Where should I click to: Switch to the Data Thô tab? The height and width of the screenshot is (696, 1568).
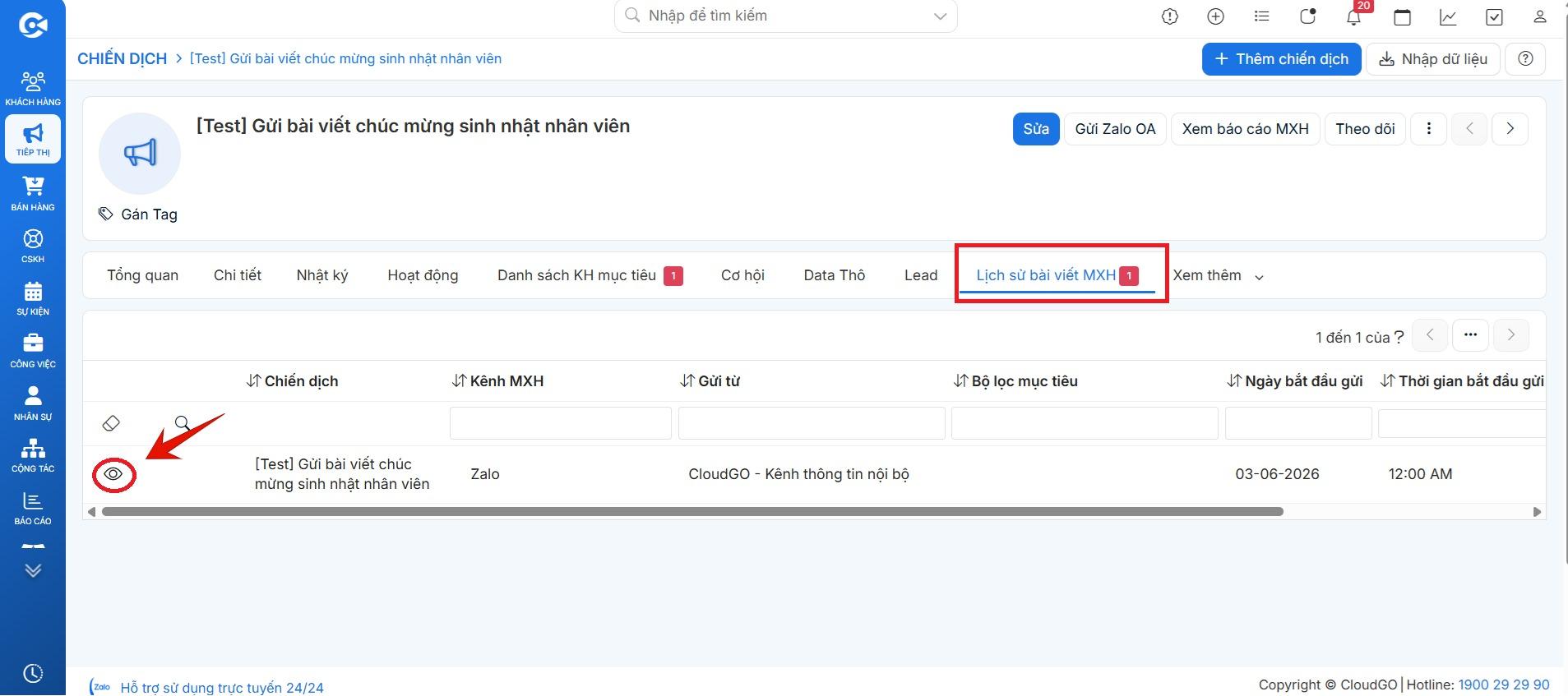[834, 275]
